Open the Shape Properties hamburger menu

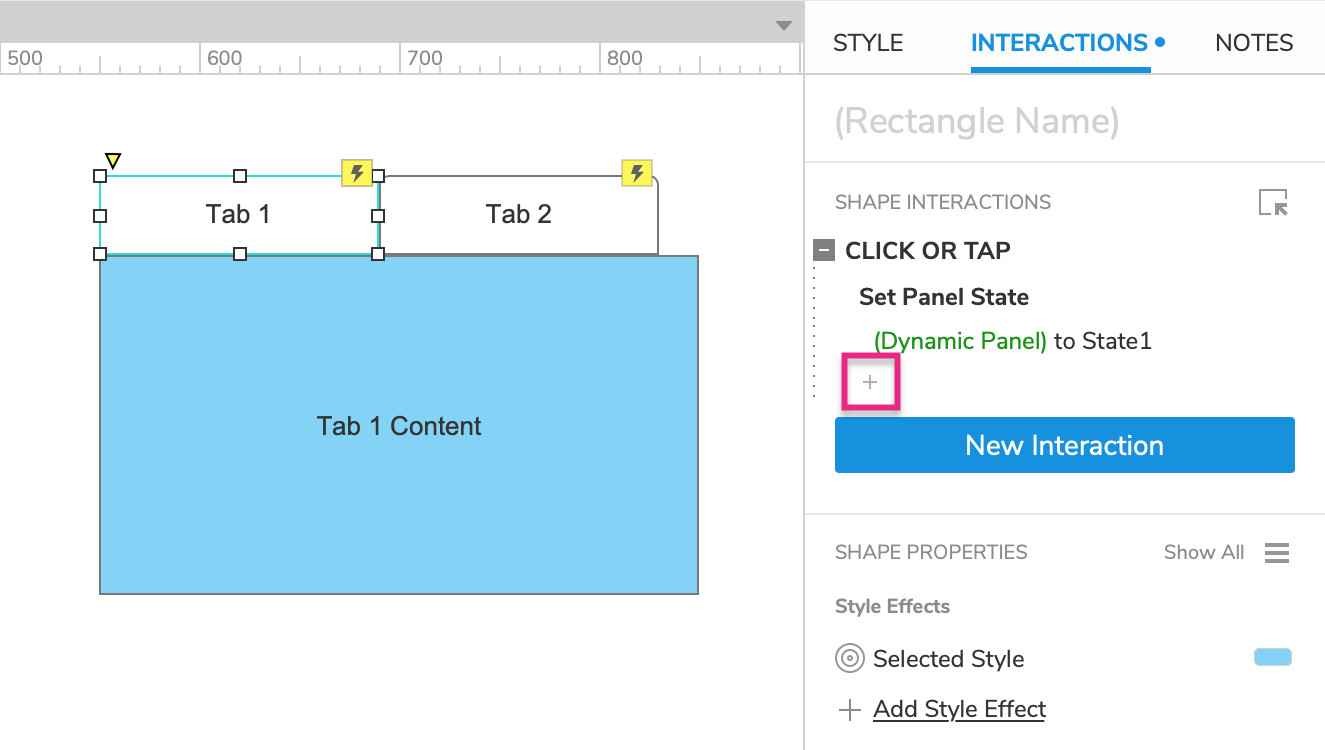click(1277, 553)
